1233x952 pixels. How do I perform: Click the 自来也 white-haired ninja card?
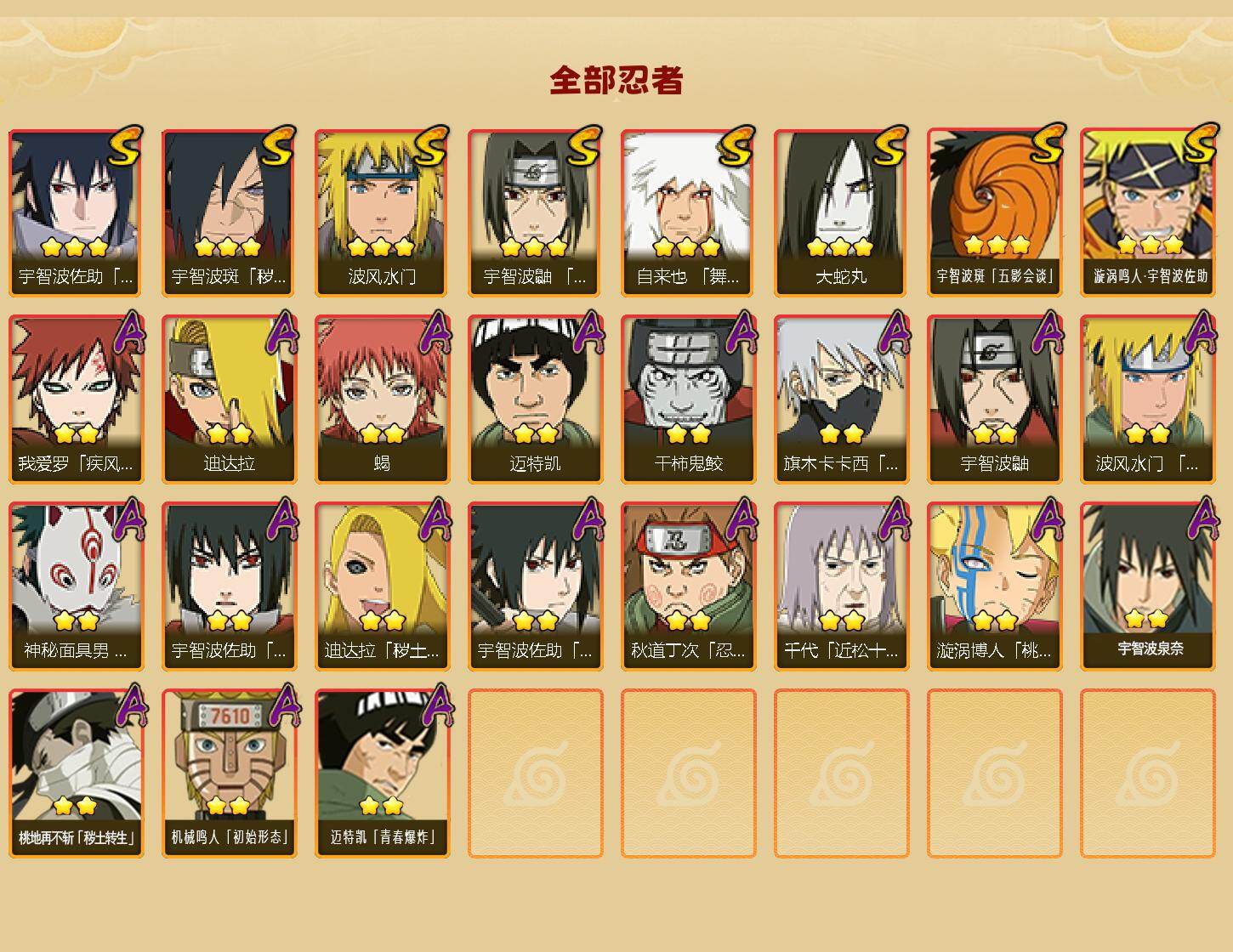688,212
